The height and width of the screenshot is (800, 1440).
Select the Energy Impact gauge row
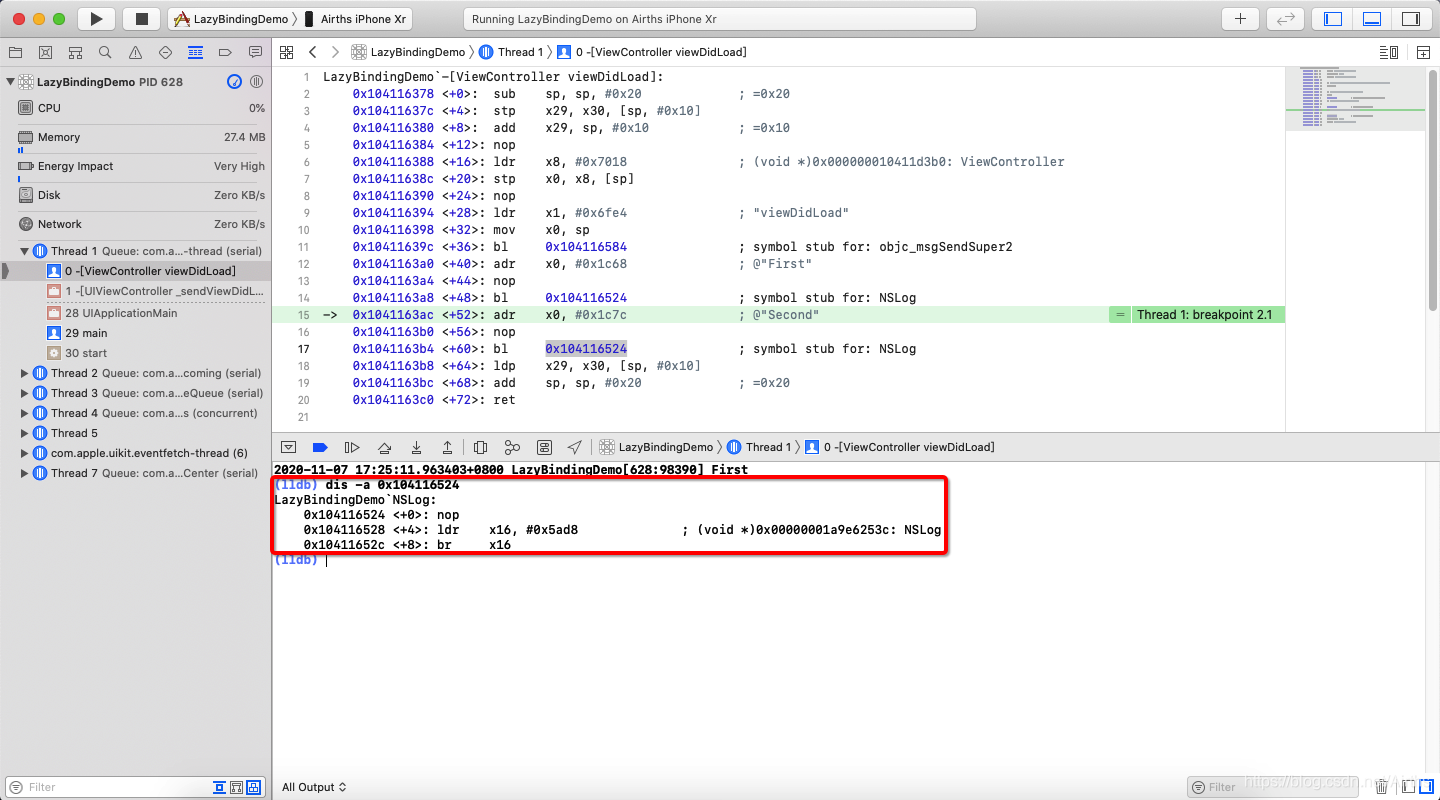tap(136, 166)
